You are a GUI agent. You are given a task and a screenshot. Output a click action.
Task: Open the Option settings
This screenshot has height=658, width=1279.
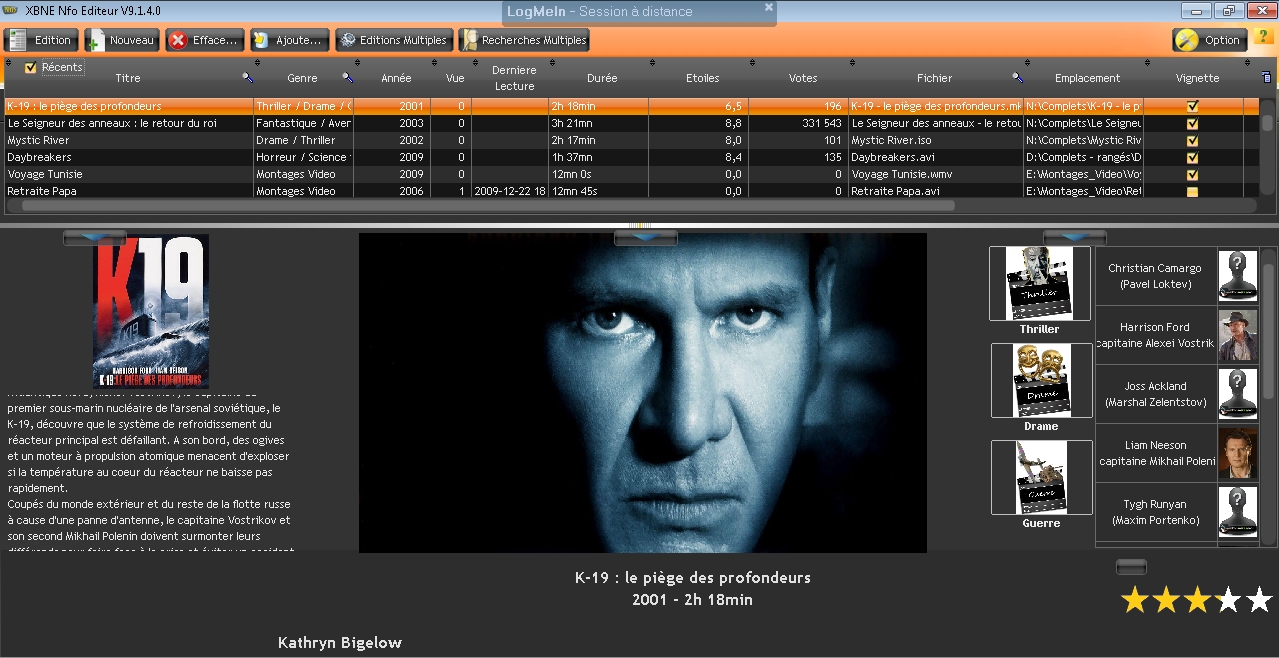[x=1210, y=40]
